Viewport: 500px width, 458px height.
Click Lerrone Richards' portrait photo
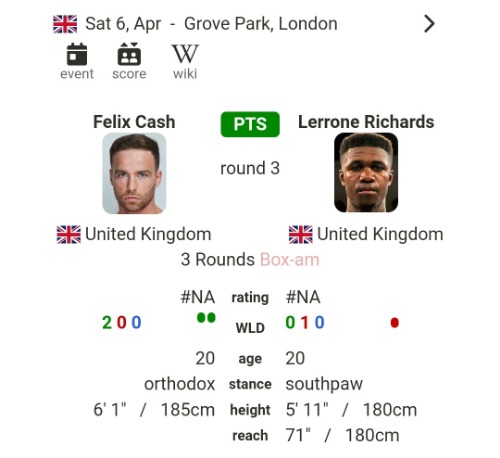click(x=366, y=173)
